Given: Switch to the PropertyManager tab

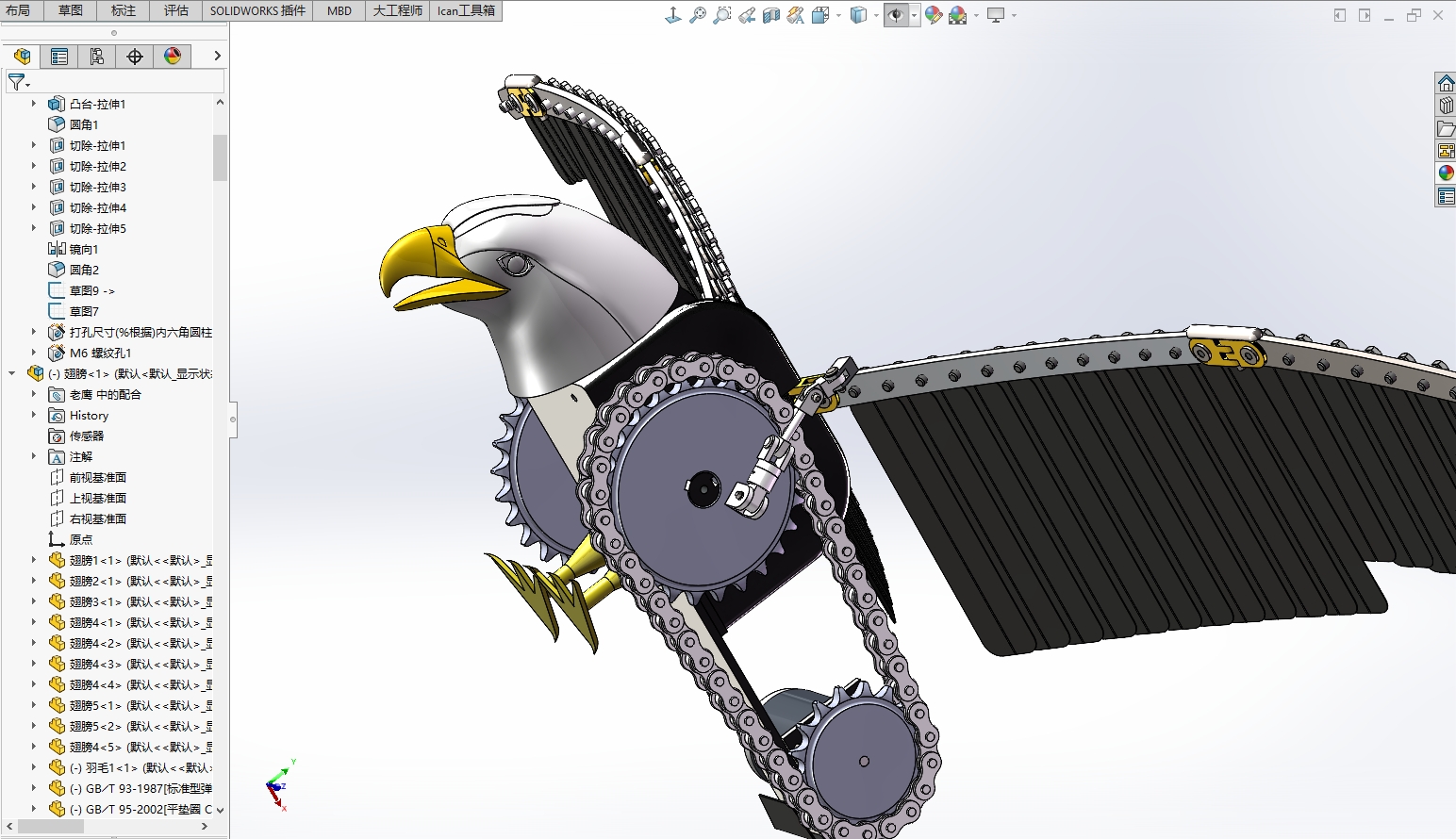Looking at the screenshot, I should (x=59, y=57).
